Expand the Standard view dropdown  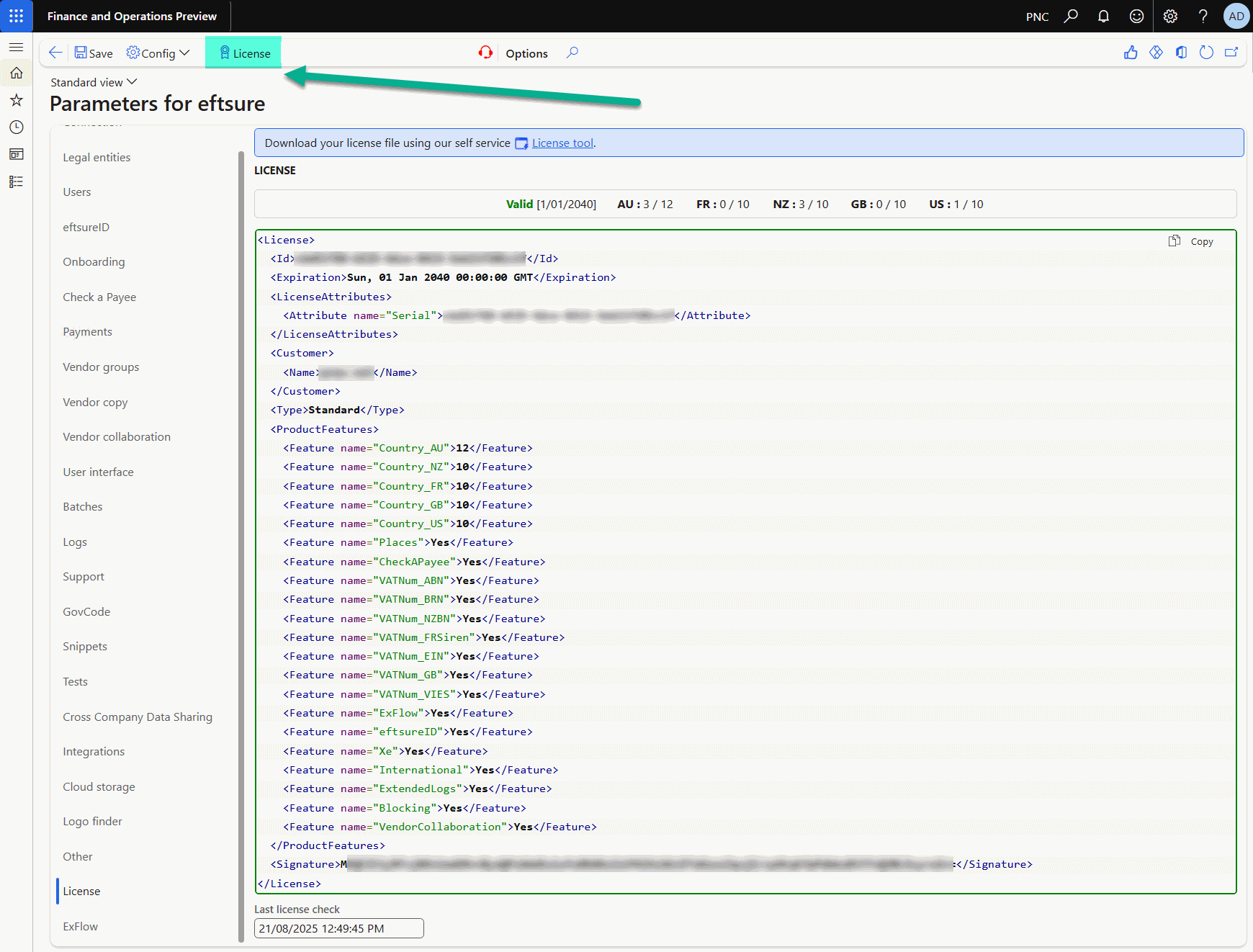(x=94, y=82)
